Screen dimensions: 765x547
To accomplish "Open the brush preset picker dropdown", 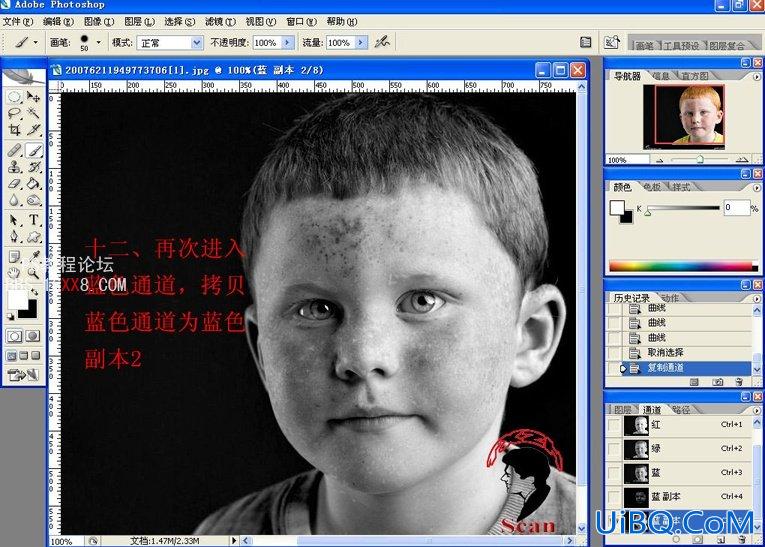I will click(99, 42).
